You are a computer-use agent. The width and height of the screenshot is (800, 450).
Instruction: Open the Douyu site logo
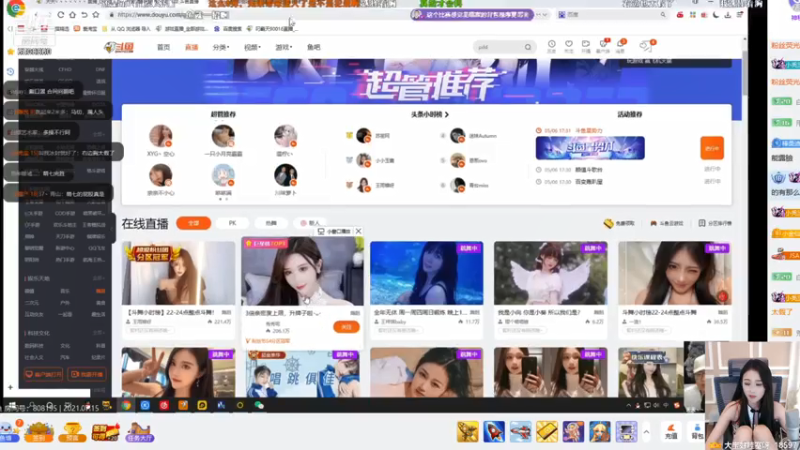119,47
